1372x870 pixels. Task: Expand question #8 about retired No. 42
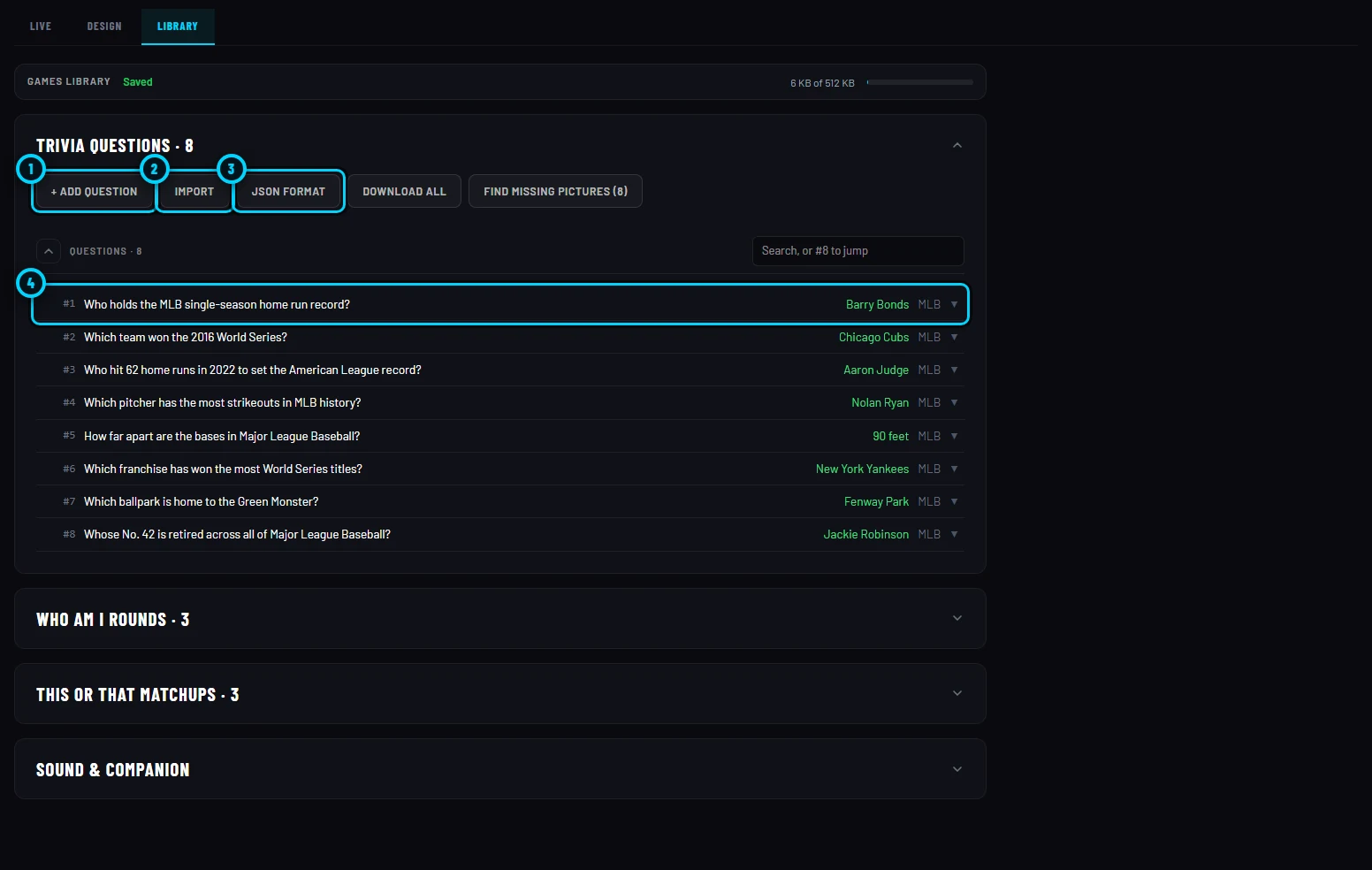[x=955, y=535]
